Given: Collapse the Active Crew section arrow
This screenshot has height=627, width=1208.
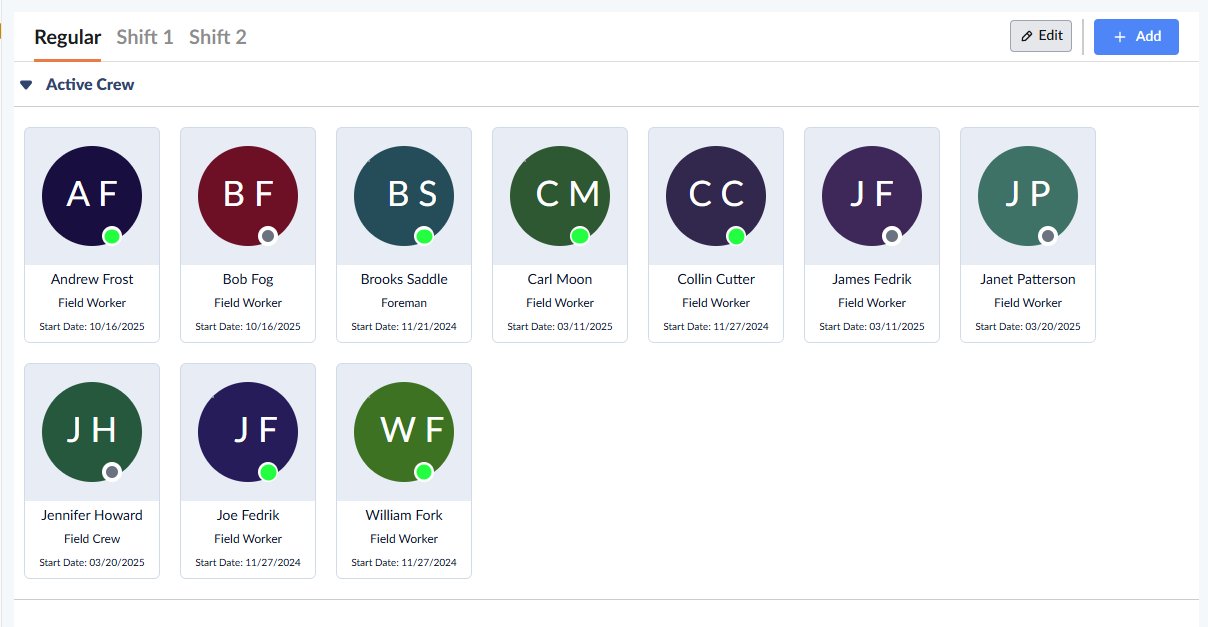Looking at the screenshot, I should pos(26,85).
